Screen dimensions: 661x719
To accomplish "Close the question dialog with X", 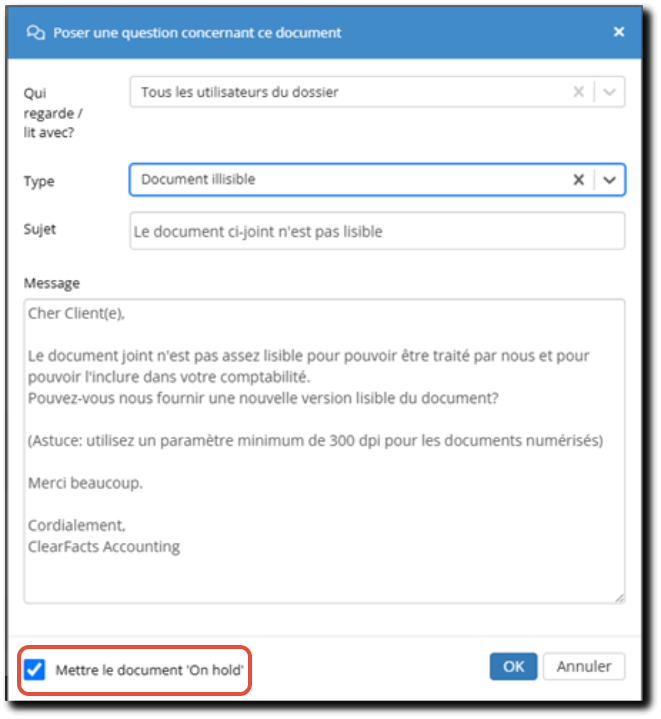I will [619, 32].
